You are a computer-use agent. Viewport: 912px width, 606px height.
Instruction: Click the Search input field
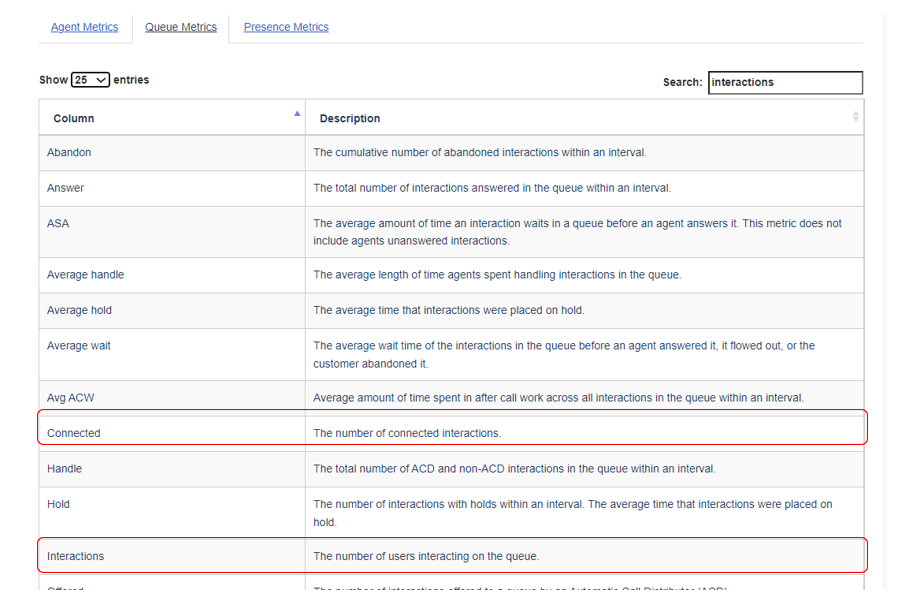pos(784,82)
